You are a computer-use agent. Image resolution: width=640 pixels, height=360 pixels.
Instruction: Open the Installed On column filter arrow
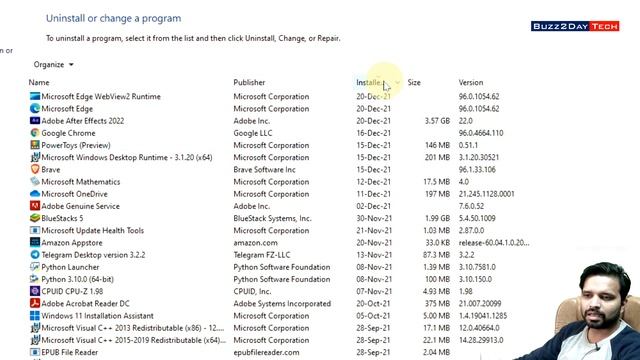[x=397, y=82]
